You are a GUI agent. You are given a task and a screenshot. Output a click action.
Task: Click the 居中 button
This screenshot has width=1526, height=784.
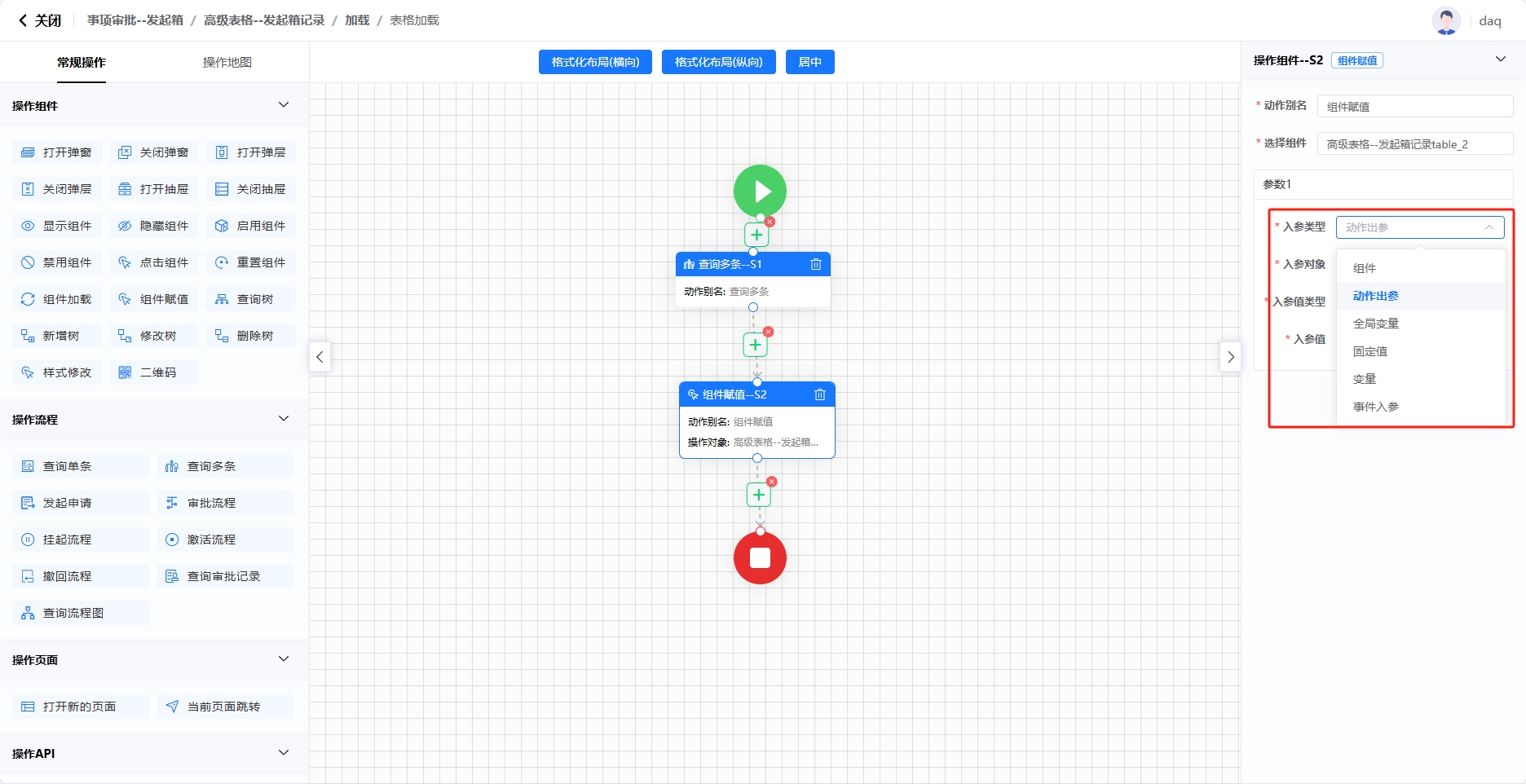(809, 62)
